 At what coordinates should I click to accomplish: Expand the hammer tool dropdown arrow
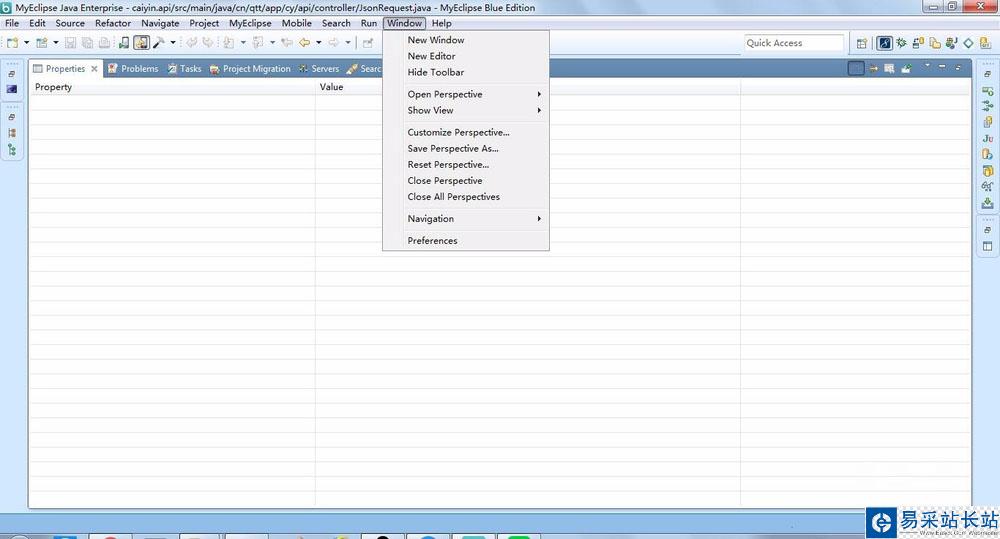pyautogui.click(x=173, y=43)
